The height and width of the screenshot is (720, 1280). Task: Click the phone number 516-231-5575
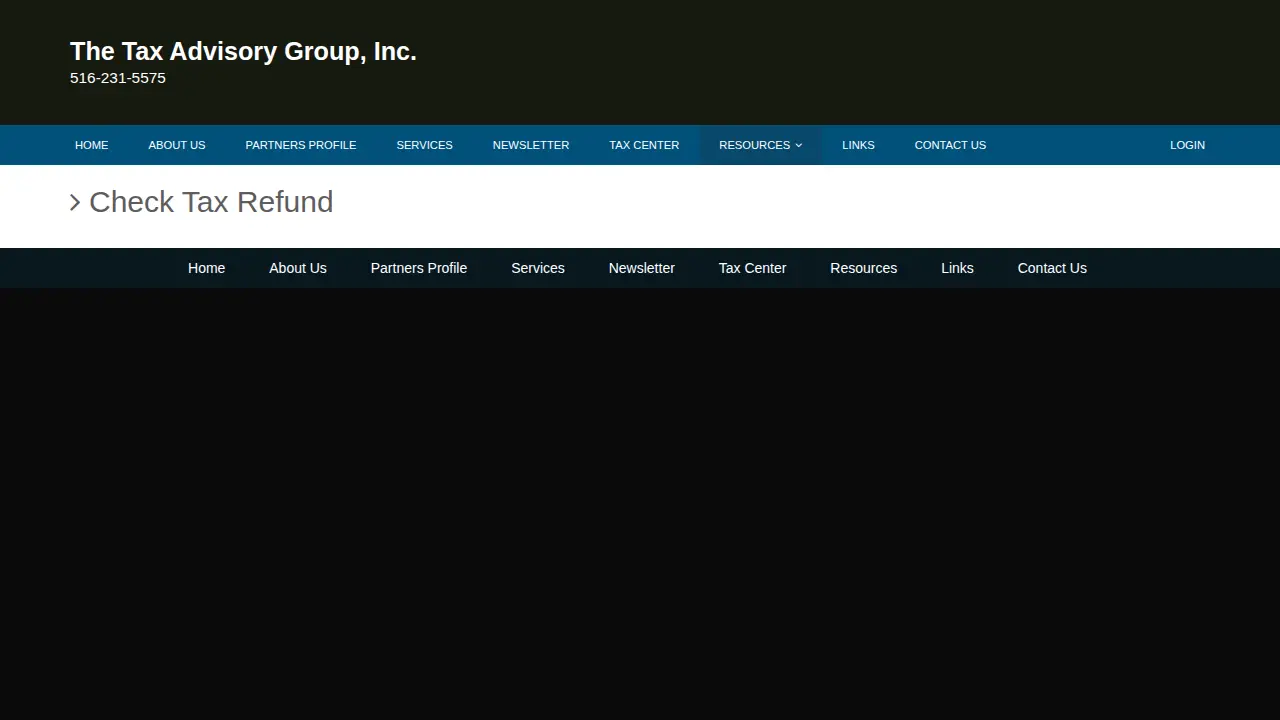[118, 78]
